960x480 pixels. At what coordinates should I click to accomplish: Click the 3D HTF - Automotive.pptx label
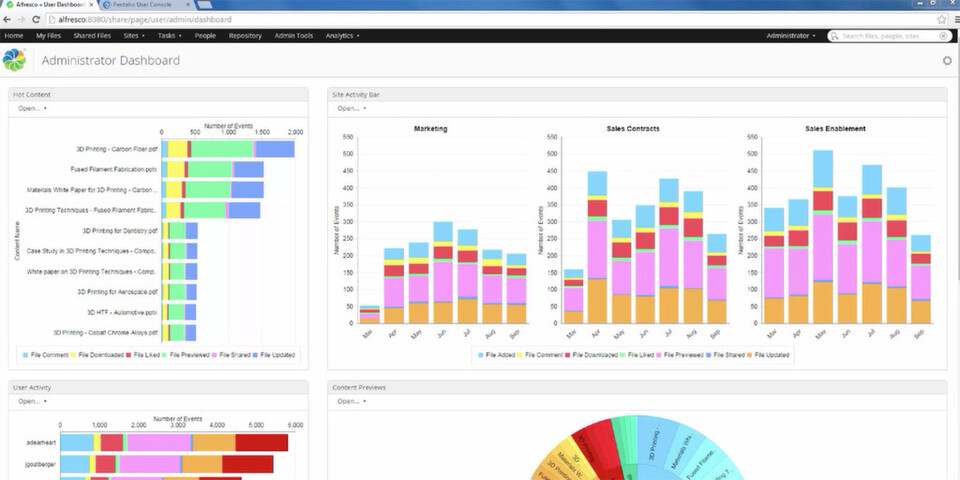pos(122,312)
